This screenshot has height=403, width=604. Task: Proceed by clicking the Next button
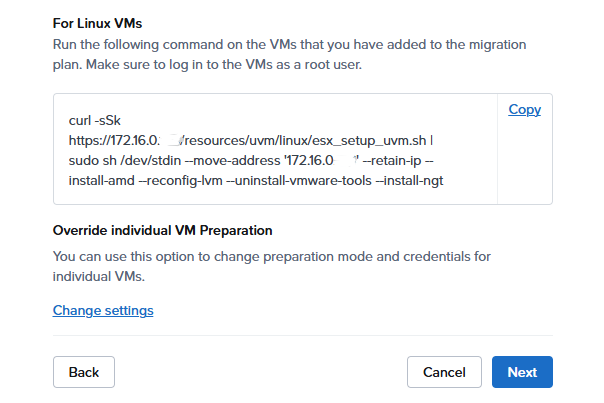pyautogui.click(x=522, y=372)
